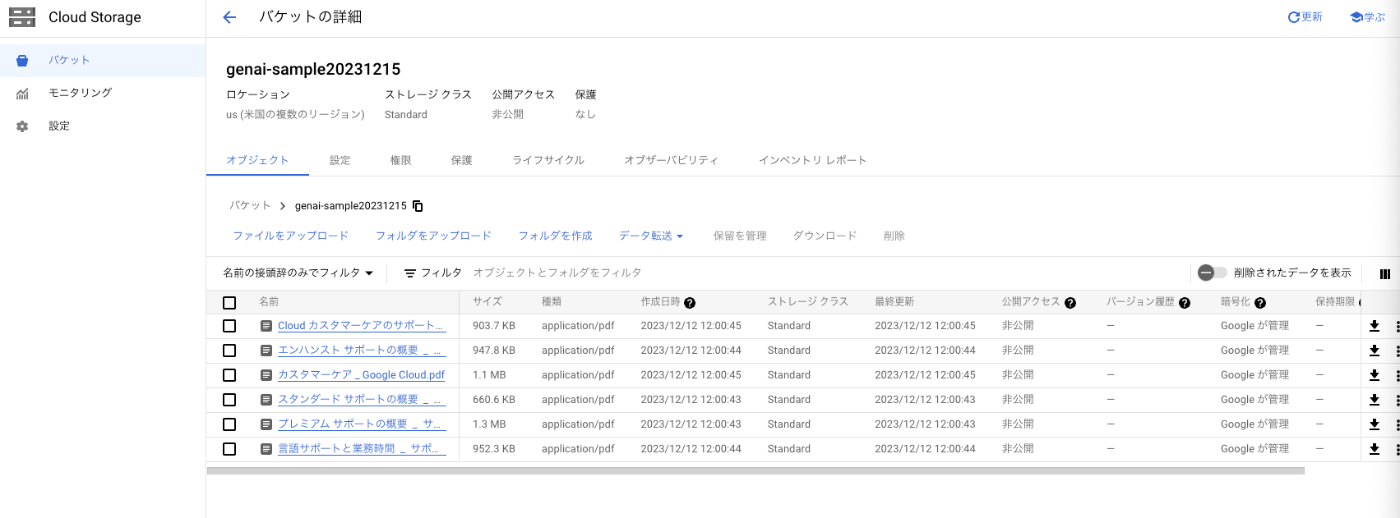
Task: Open the ライフサイクル tab
Action: [548, 160]
